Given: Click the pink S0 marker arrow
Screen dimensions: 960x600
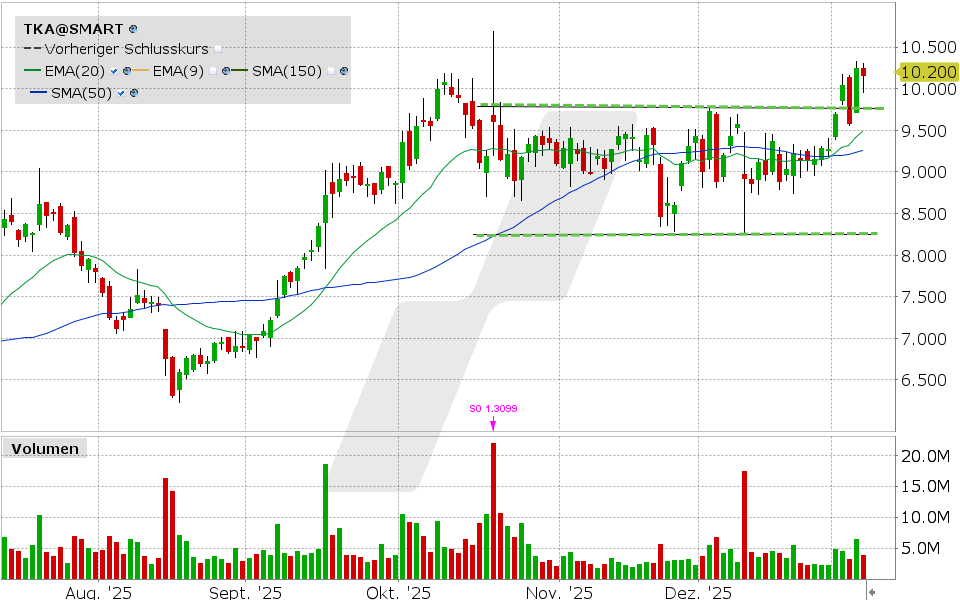Looking at the screenshot, I should pyautogui.click(x=492, y=423).
